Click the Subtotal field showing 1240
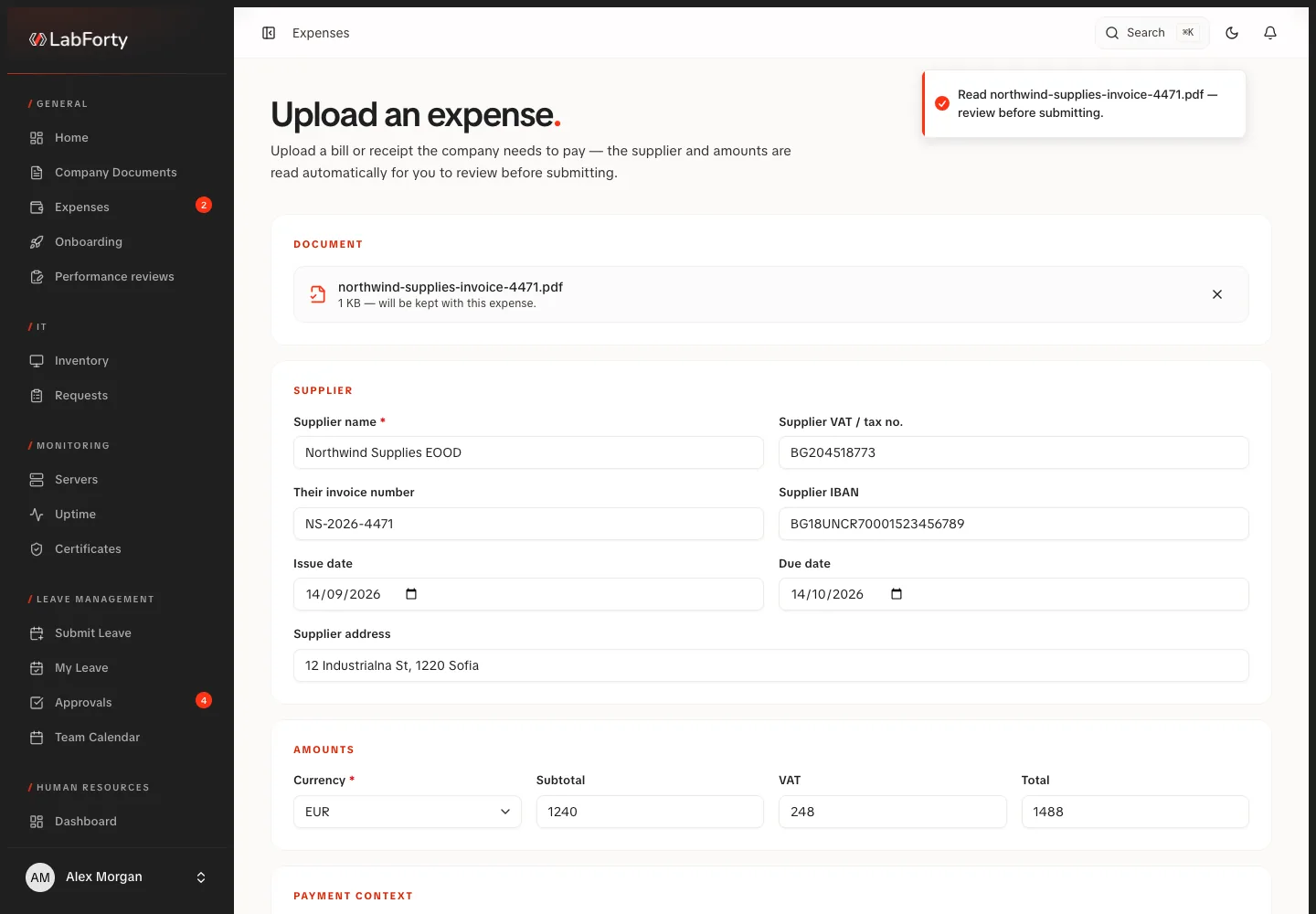Viewport: 1316px width, 914px height. pyautogui.click(x=650, y=812)
